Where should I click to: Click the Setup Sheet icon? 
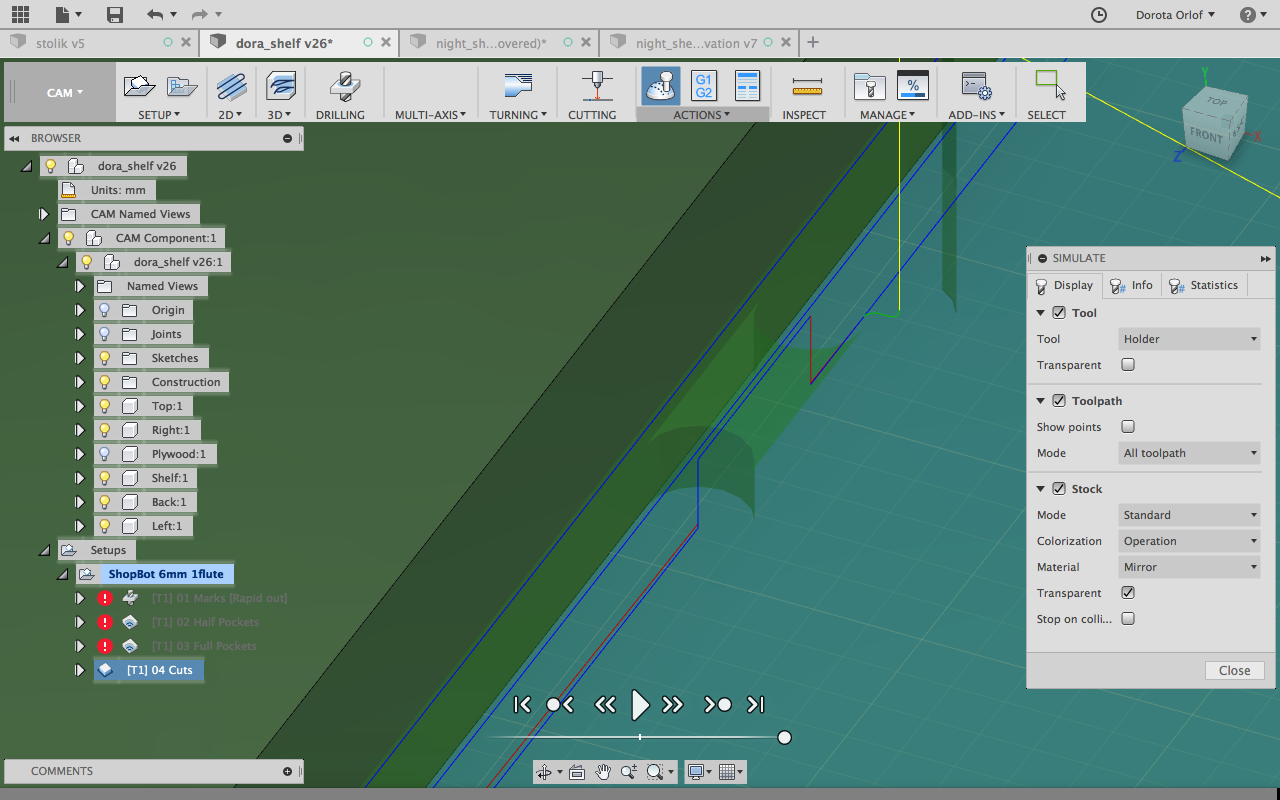coord(747,86)
